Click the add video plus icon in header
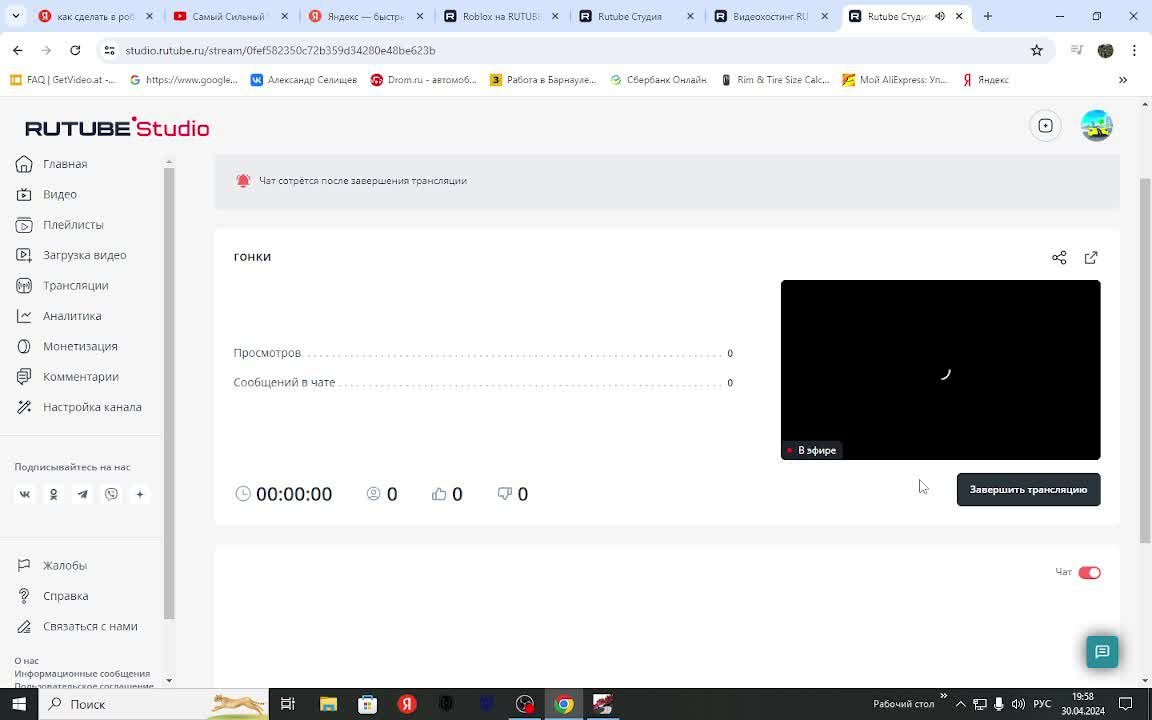The width and height of the screenshot is (1152, 720). pyautogui.click(x=1045, y=126)
